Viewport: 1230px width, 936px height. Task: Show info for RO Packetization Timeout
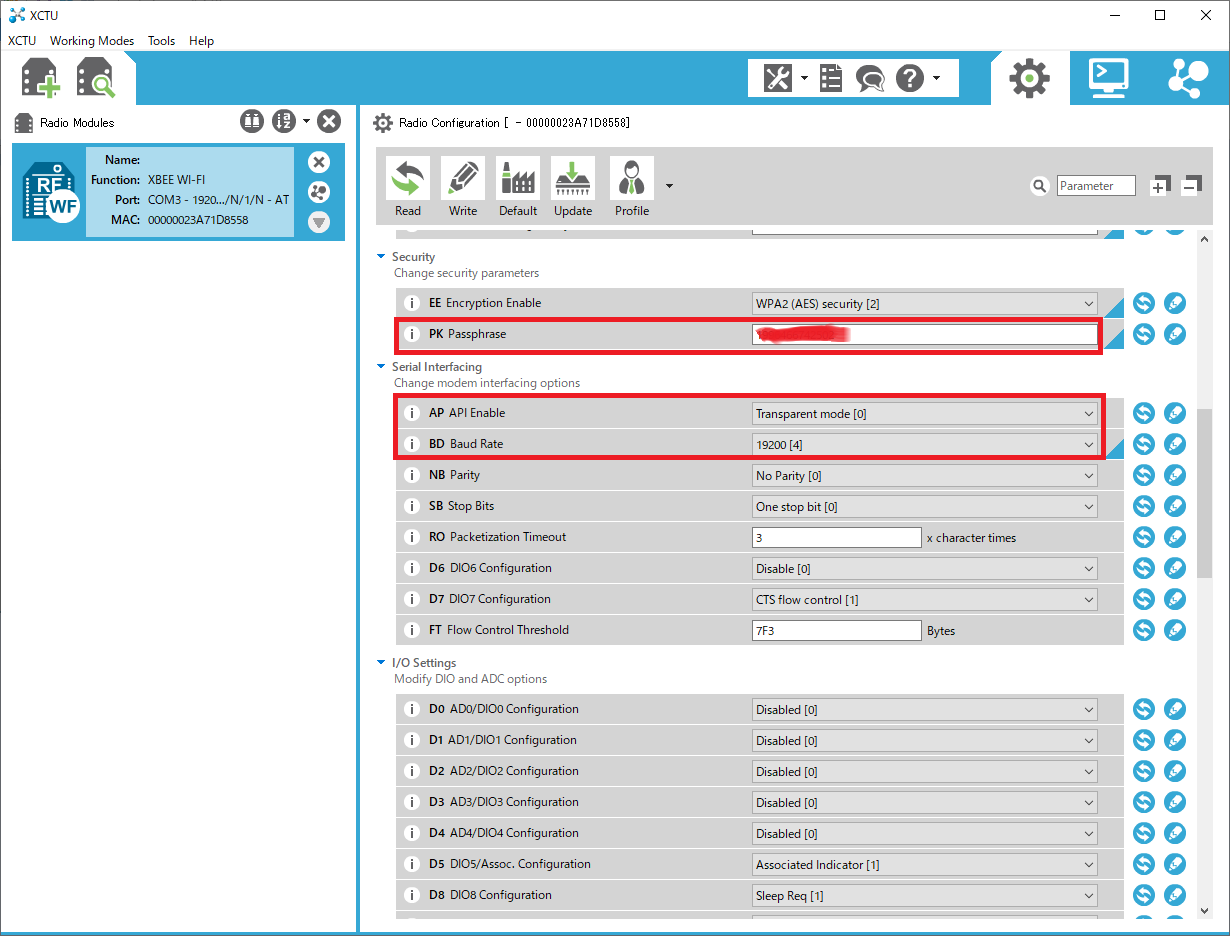pos(411,537)
